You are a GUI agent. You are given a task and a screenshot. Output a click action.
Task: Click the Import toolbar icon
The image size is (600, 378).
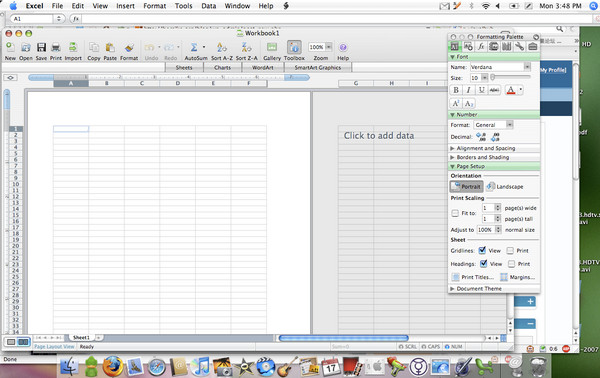(73, 47)
